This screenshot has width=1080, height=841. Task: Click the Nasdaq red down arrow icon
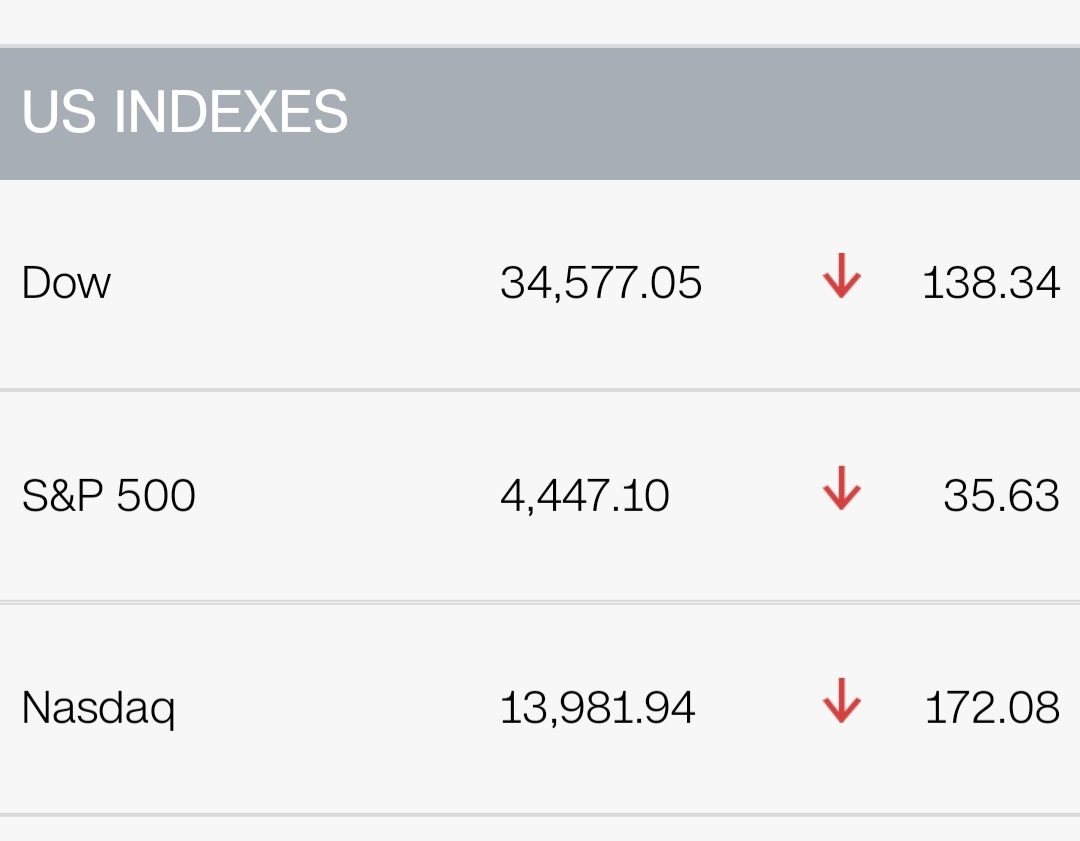click(x=841, y=701)
